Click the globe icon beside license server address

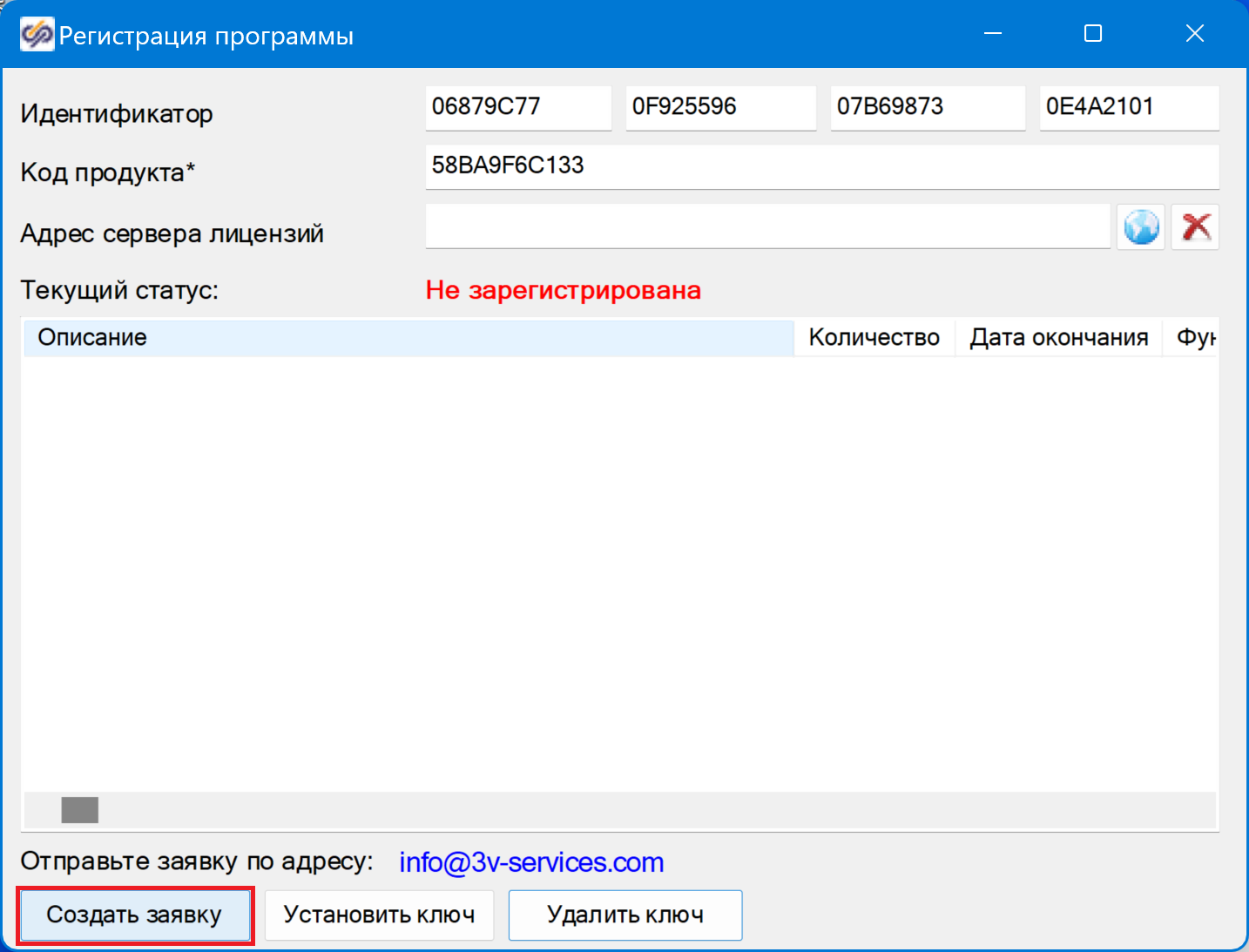(x=1140, y=227)
